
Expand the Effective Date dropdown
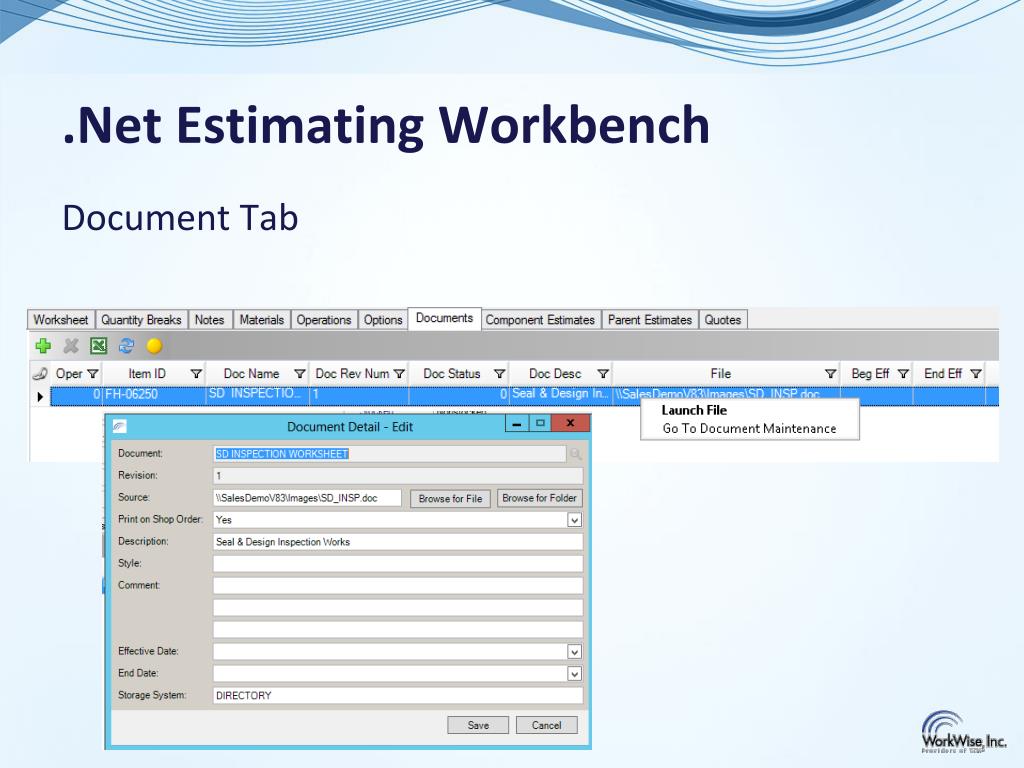click(x=574, y=652)
